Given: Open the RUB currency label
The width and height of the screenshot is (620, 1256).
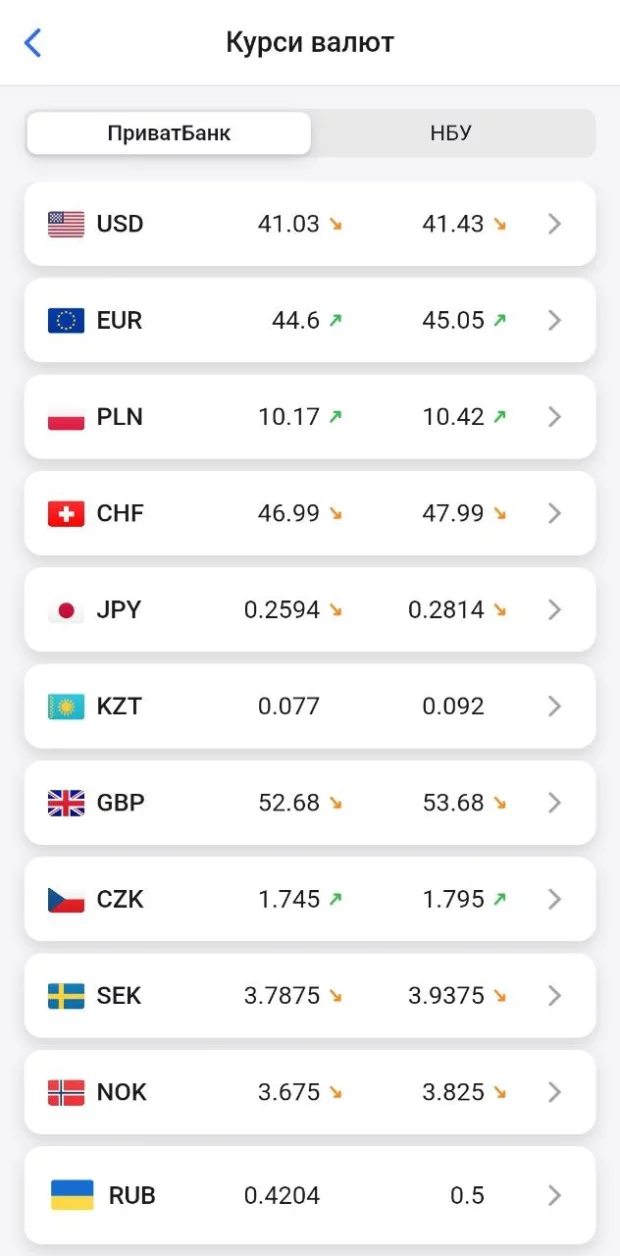Looking at the screenshot, I should click(x=132, y=1195).
